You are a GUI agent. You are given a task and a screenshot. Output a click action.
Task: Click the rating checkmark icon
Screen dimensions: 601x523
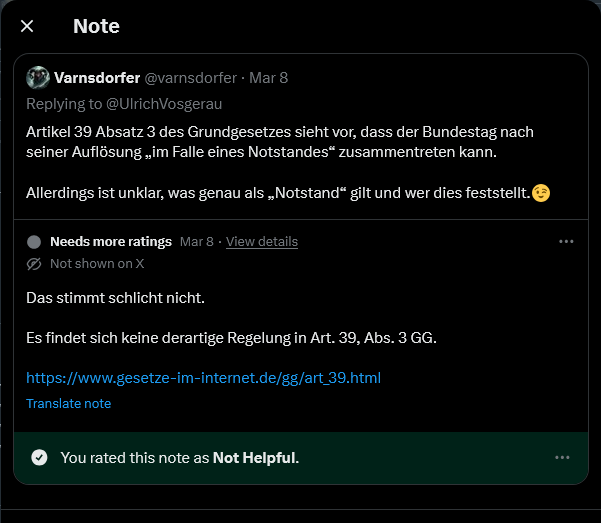point(39,458)
